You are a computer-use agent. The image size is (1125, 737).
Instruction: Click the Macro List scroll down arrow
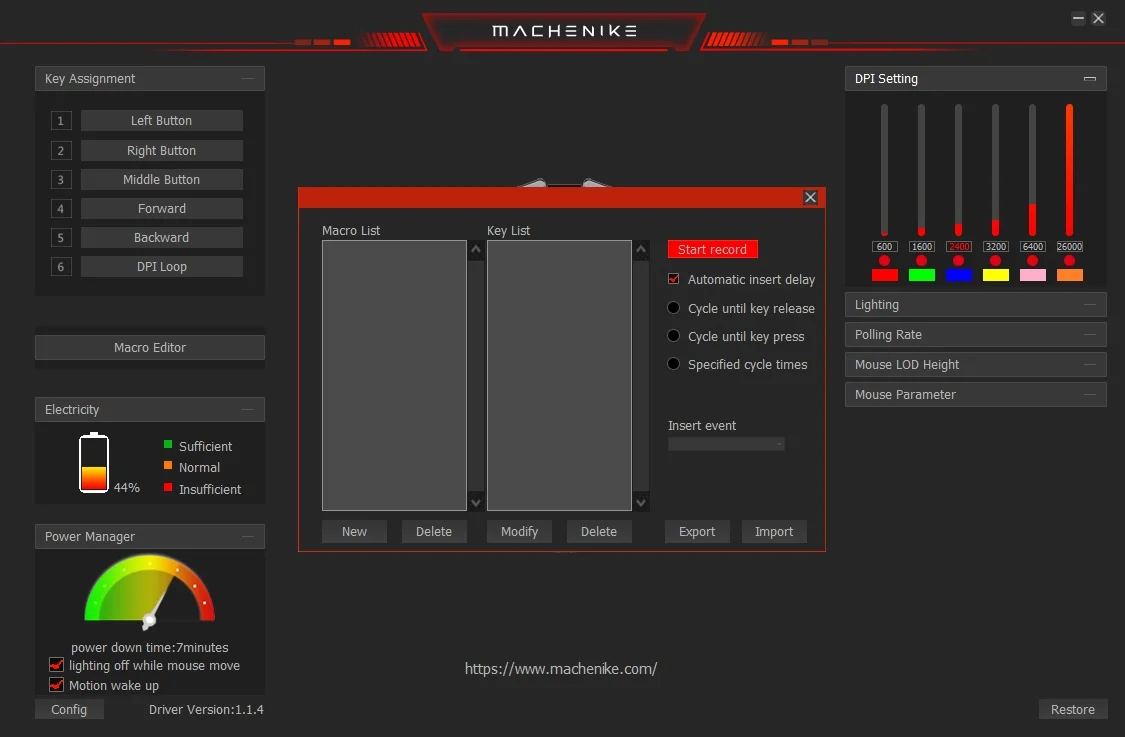475,503
